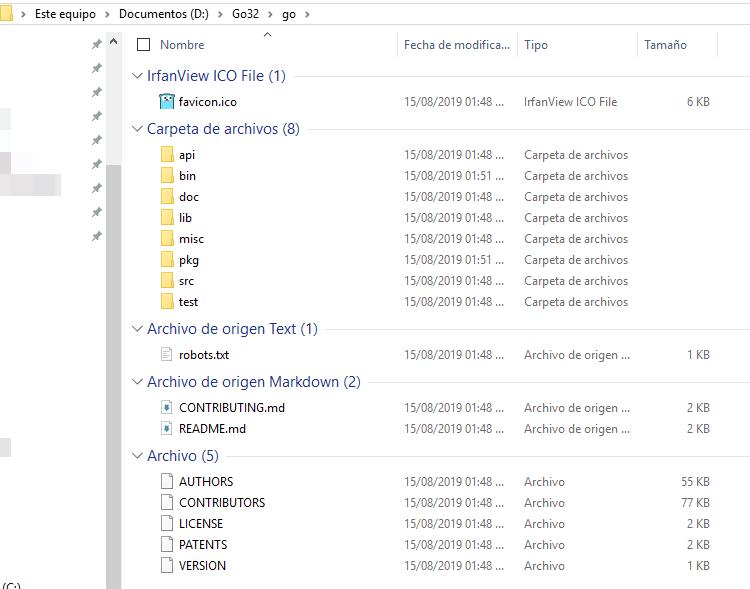750x589 pixels.
Task: Toggle the select-all checkbox beside Nombre
Action: click(x=143, y=44)
